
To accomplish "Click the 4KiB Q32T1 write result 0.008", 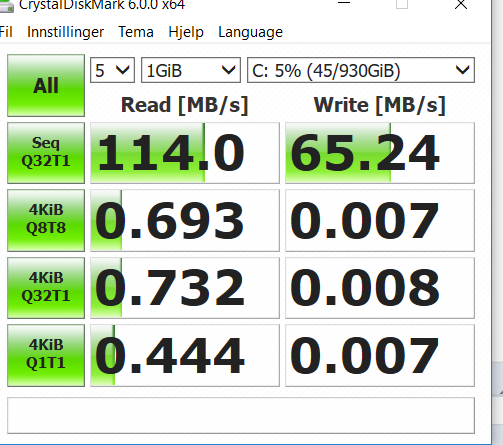I will click(380, 288).
